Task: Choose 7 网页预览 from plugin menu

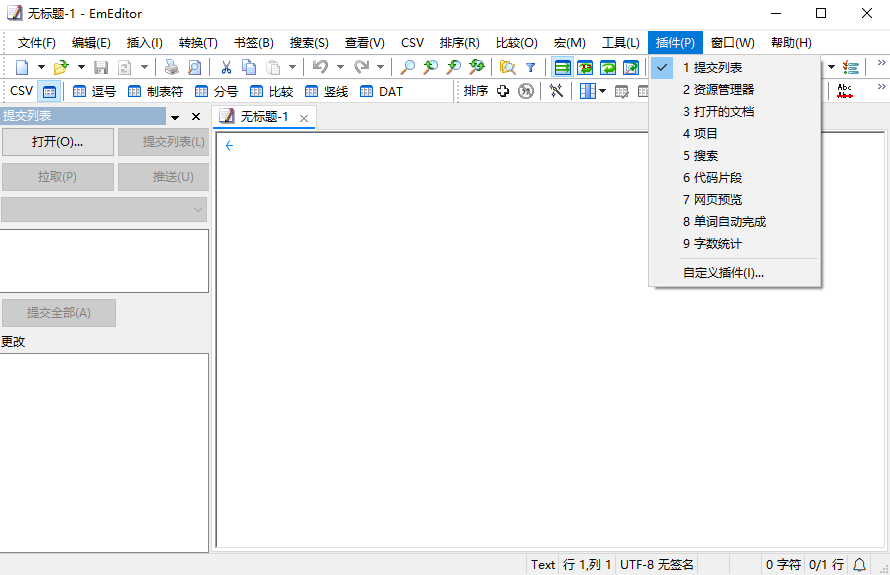Action: [x=734, y=200]
